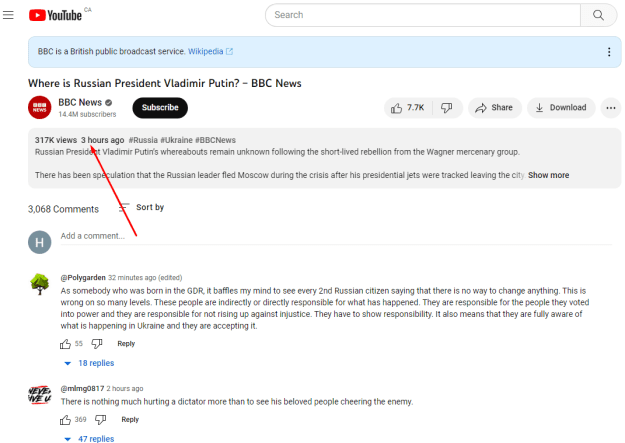Screen dimensions: 625x443
Task: Expand the 18 replies thread
Action: (89, 363)
